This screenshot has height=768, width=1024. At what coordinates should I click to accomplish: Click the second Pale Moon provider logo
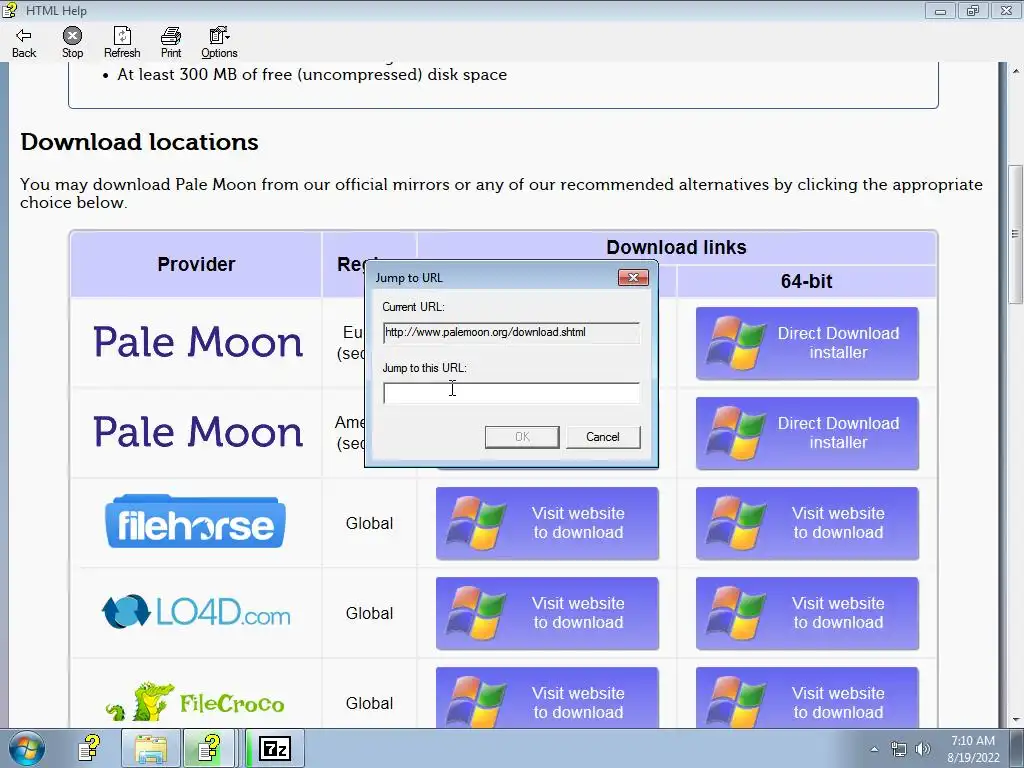198,432
